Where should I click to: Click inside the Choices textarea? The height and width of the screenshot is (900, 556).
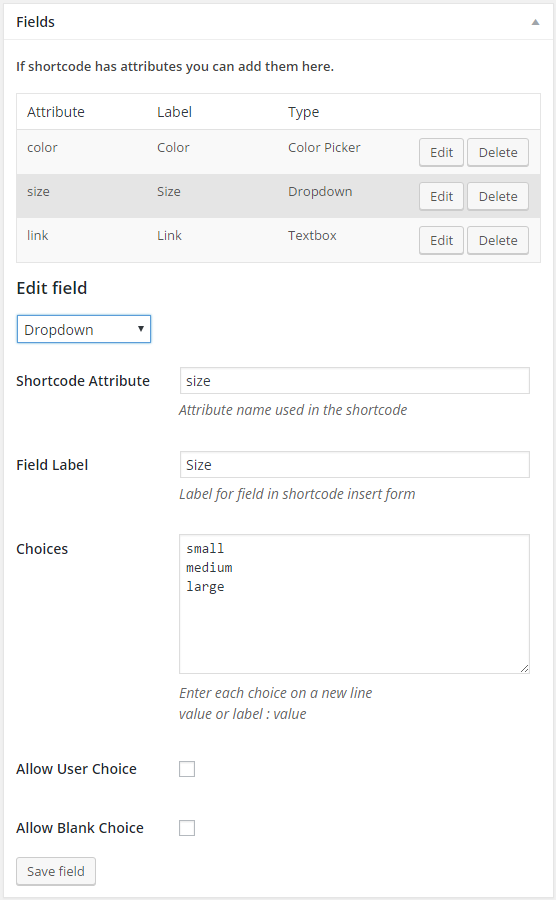(x=355, y=604)
